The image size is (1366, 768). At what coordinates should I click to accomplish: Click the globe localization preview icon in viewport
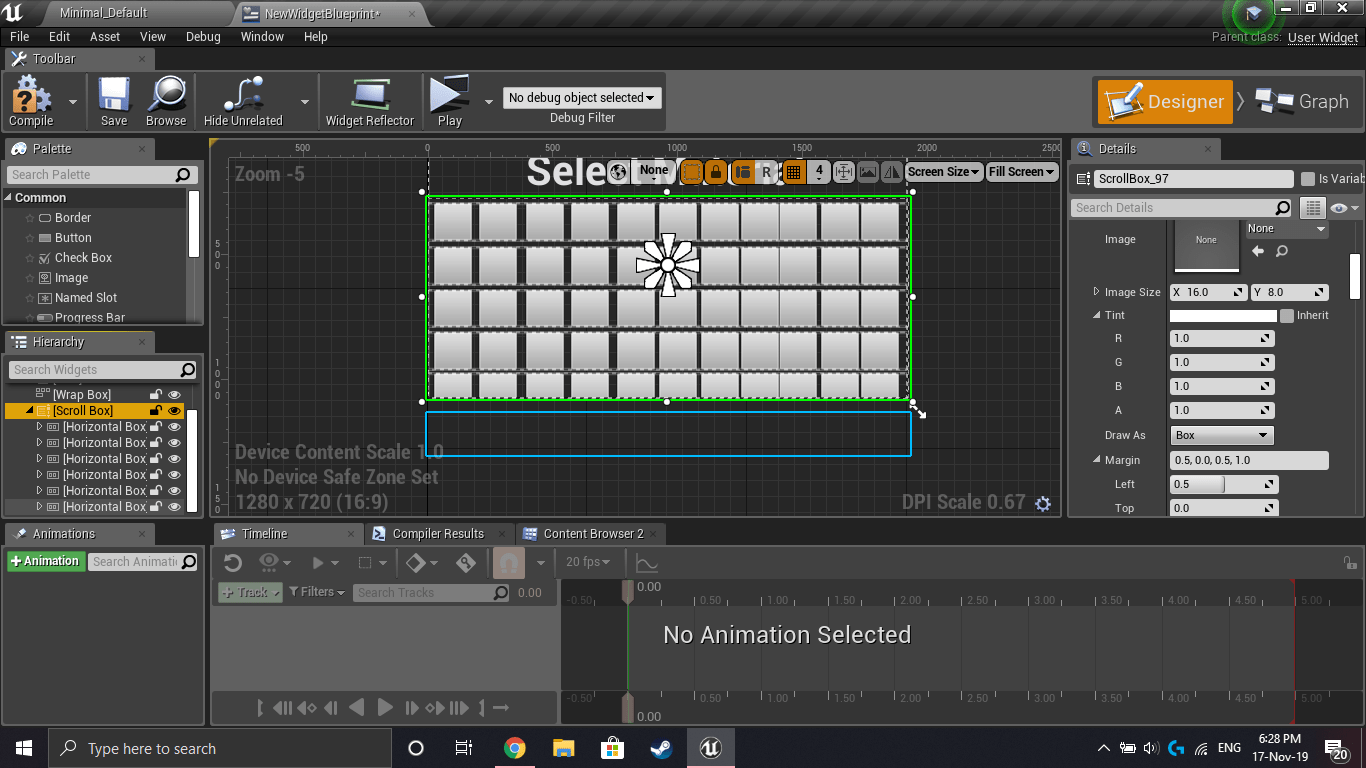click(x=618, y=172)
